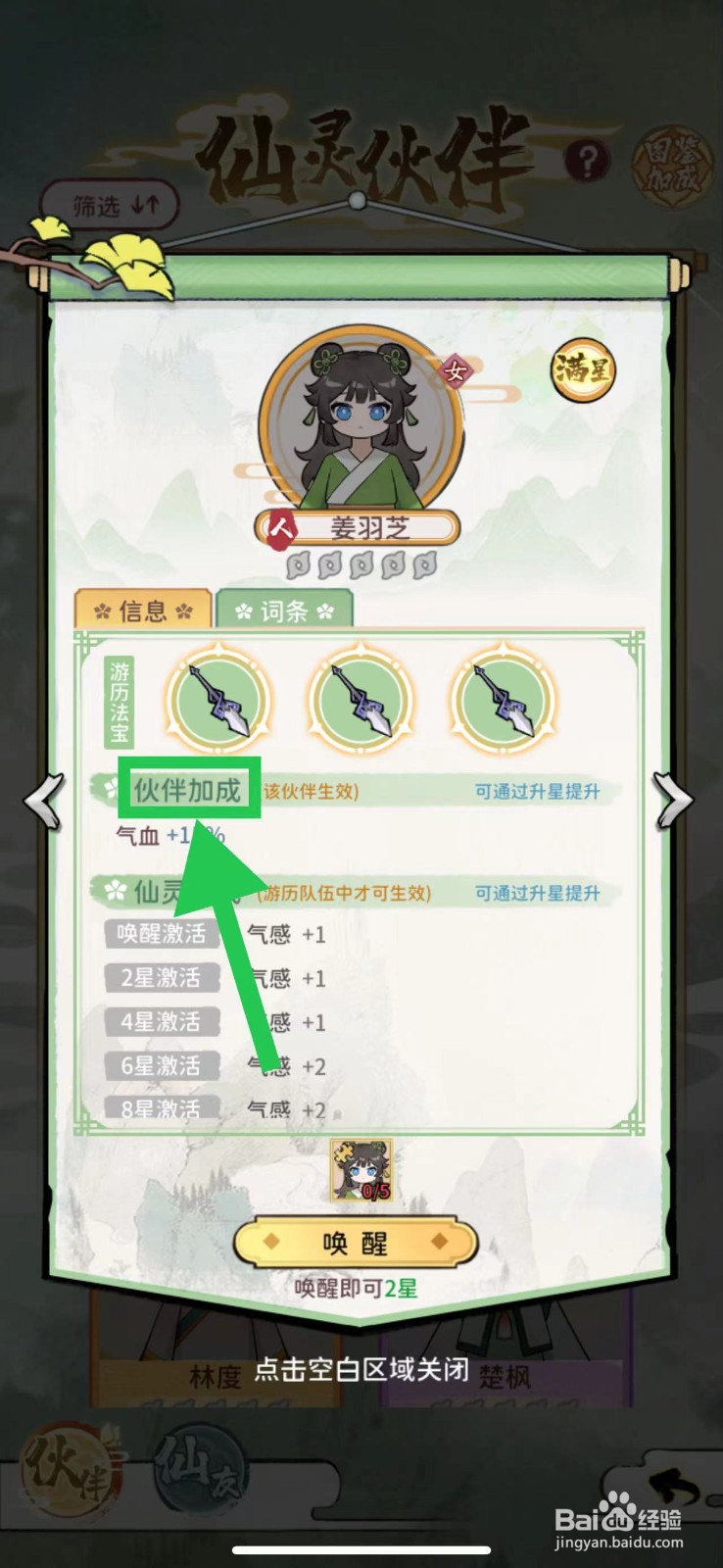This screenshot has height=1568, width=723.
Task: Open the 筛选 sort filter
Action: point(111,206)
